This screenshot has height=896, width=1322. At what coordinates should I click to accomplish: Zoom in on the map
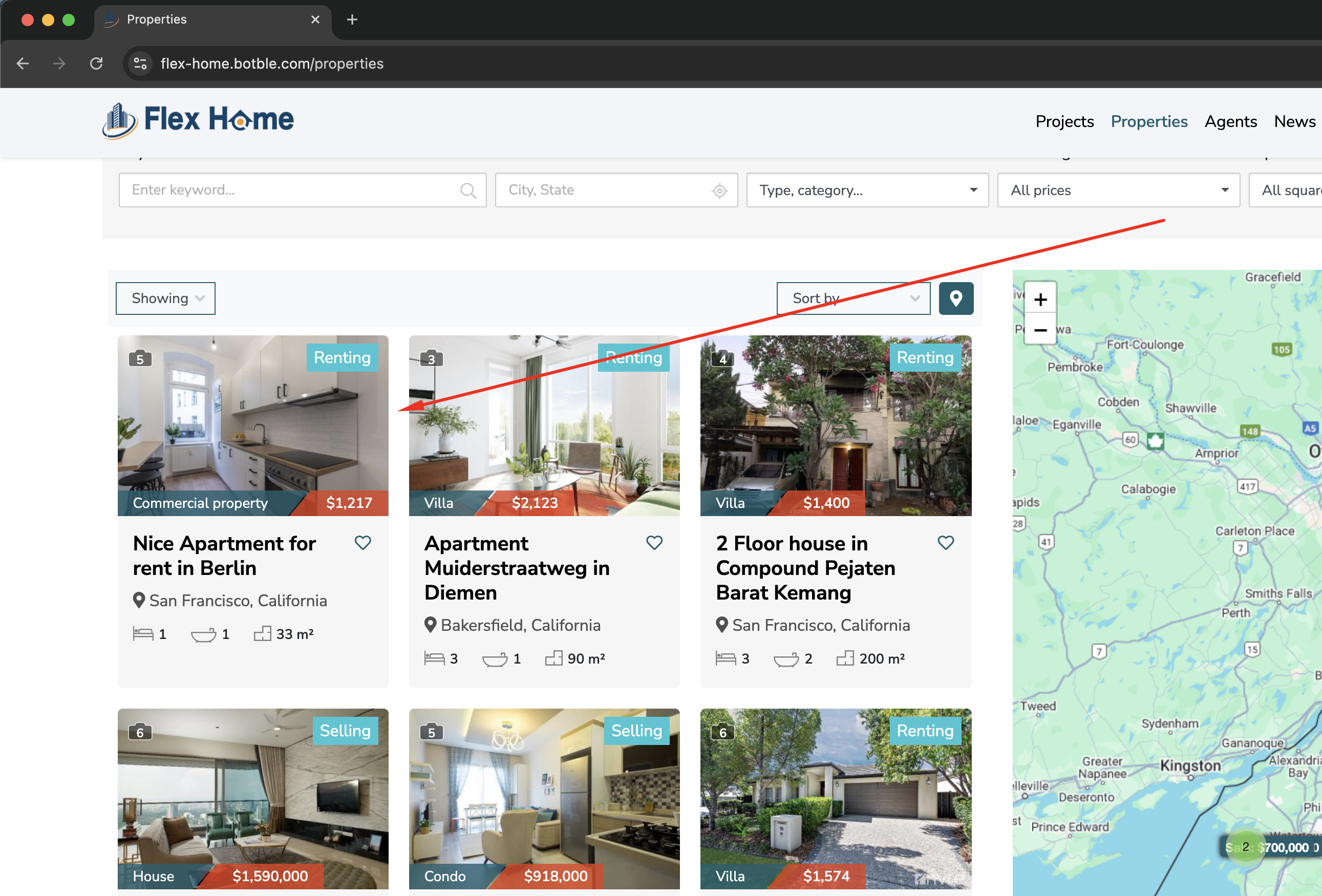[x=1040, y=299]
